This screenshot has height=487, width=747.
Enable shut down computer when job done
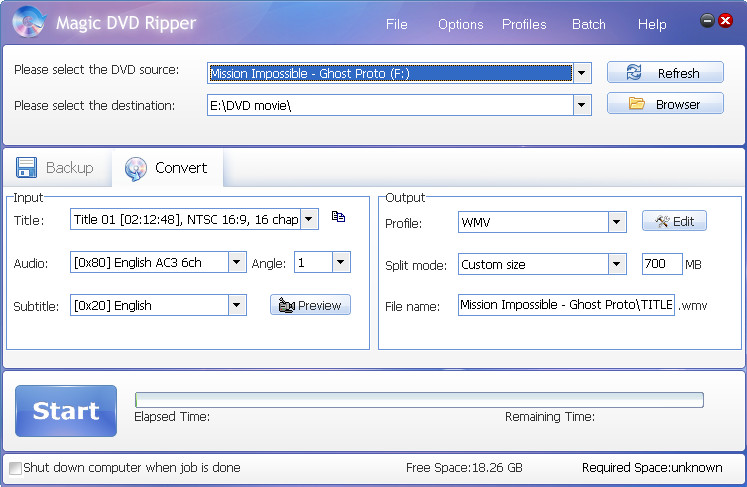coord(16,468)
